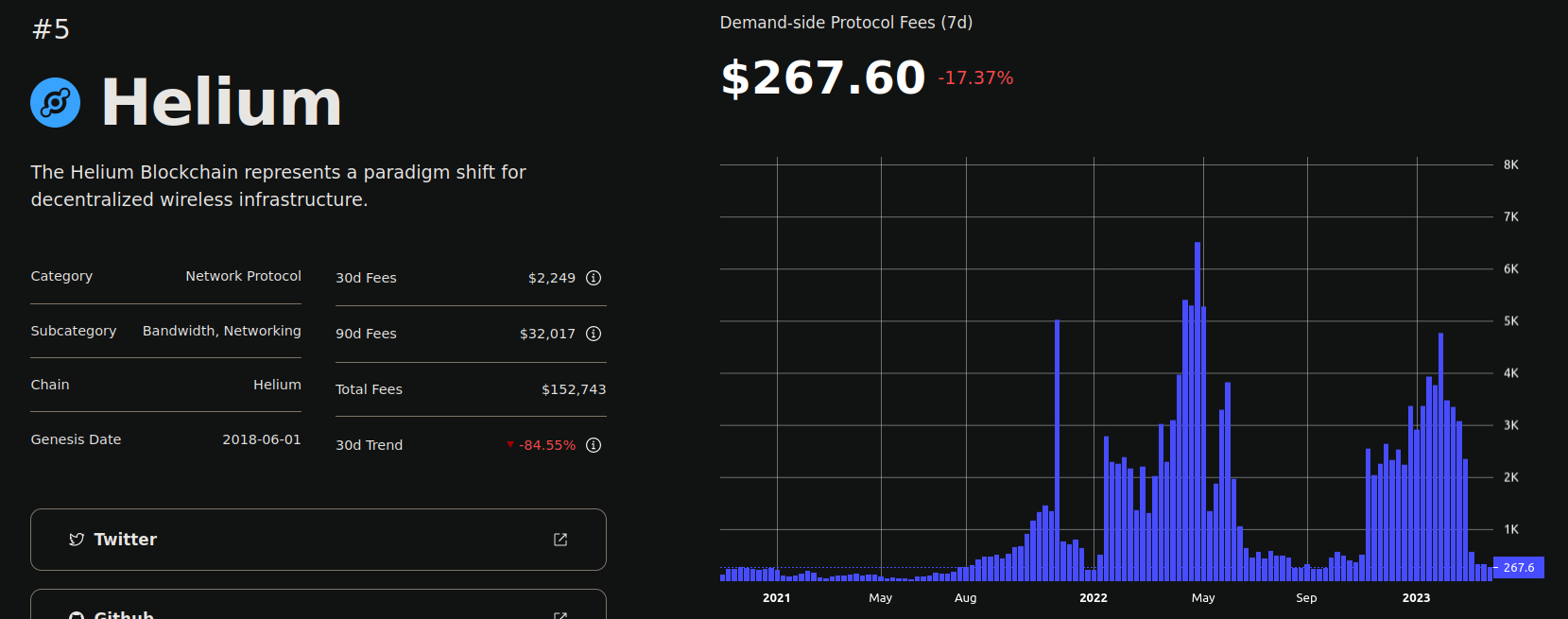1568x619 pixels.
Task: Click the blue Helium logo icon
Action: [55, 102]
